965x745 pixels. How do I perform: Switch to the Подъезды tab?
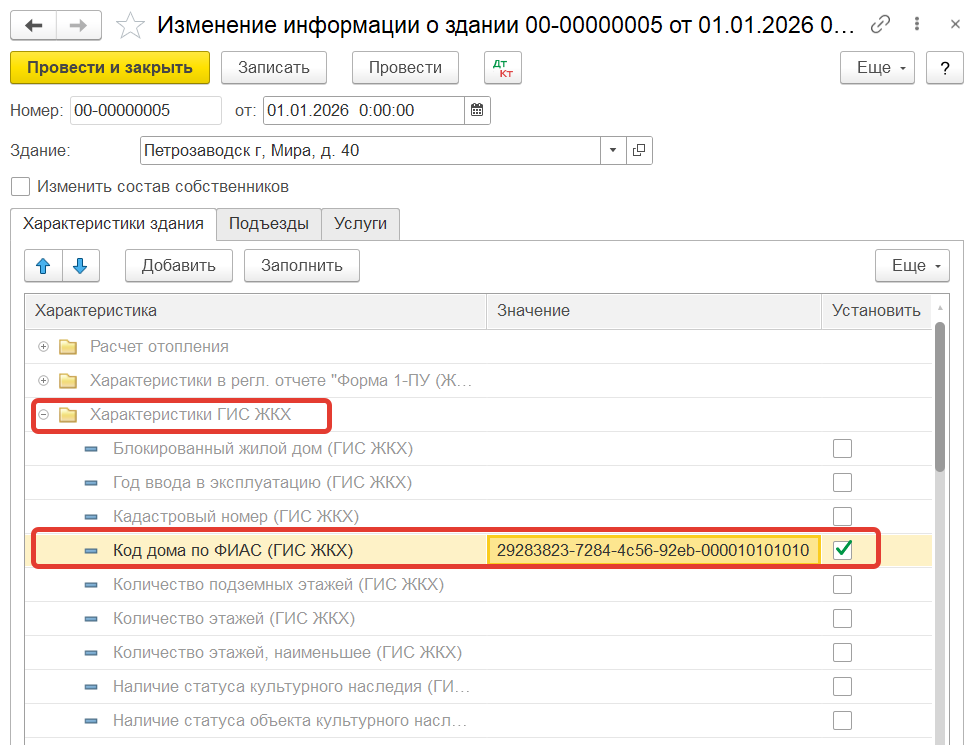click(x=269, y=224)
